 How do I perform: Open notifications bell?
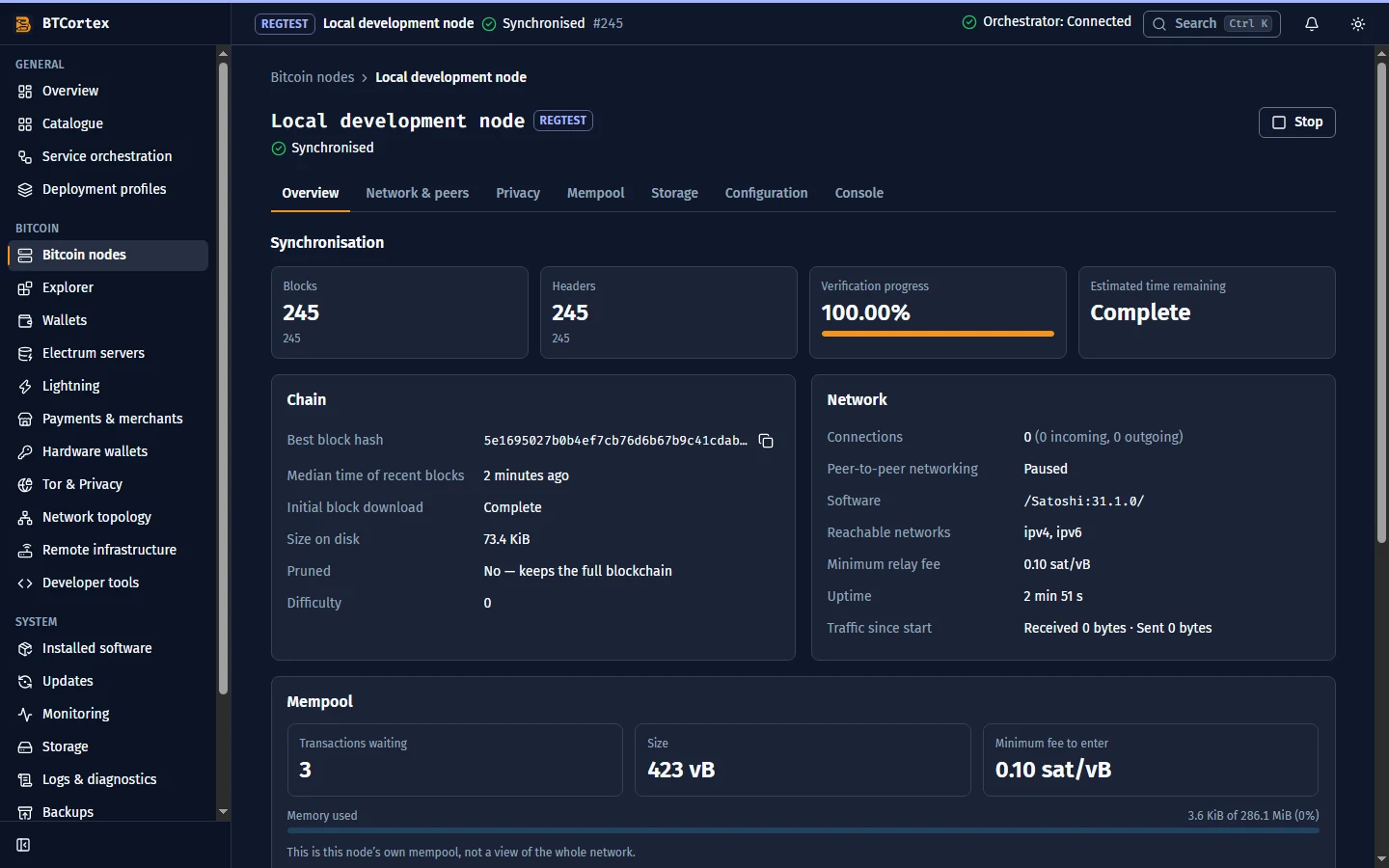1312,24
